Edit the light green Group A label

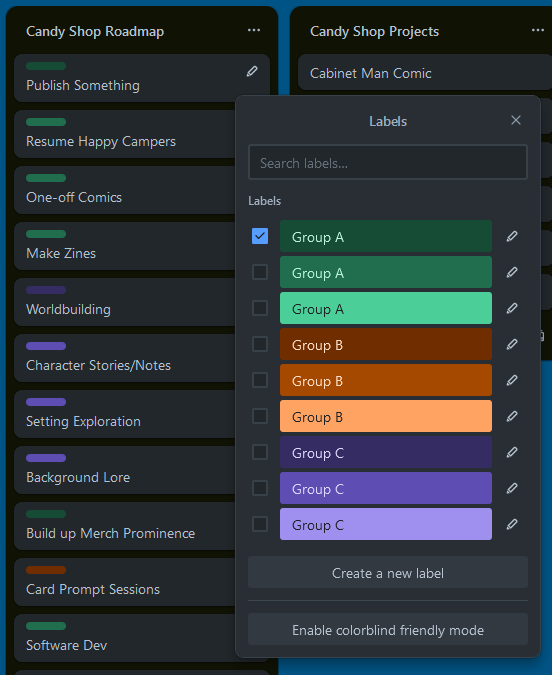pos(512,308)
